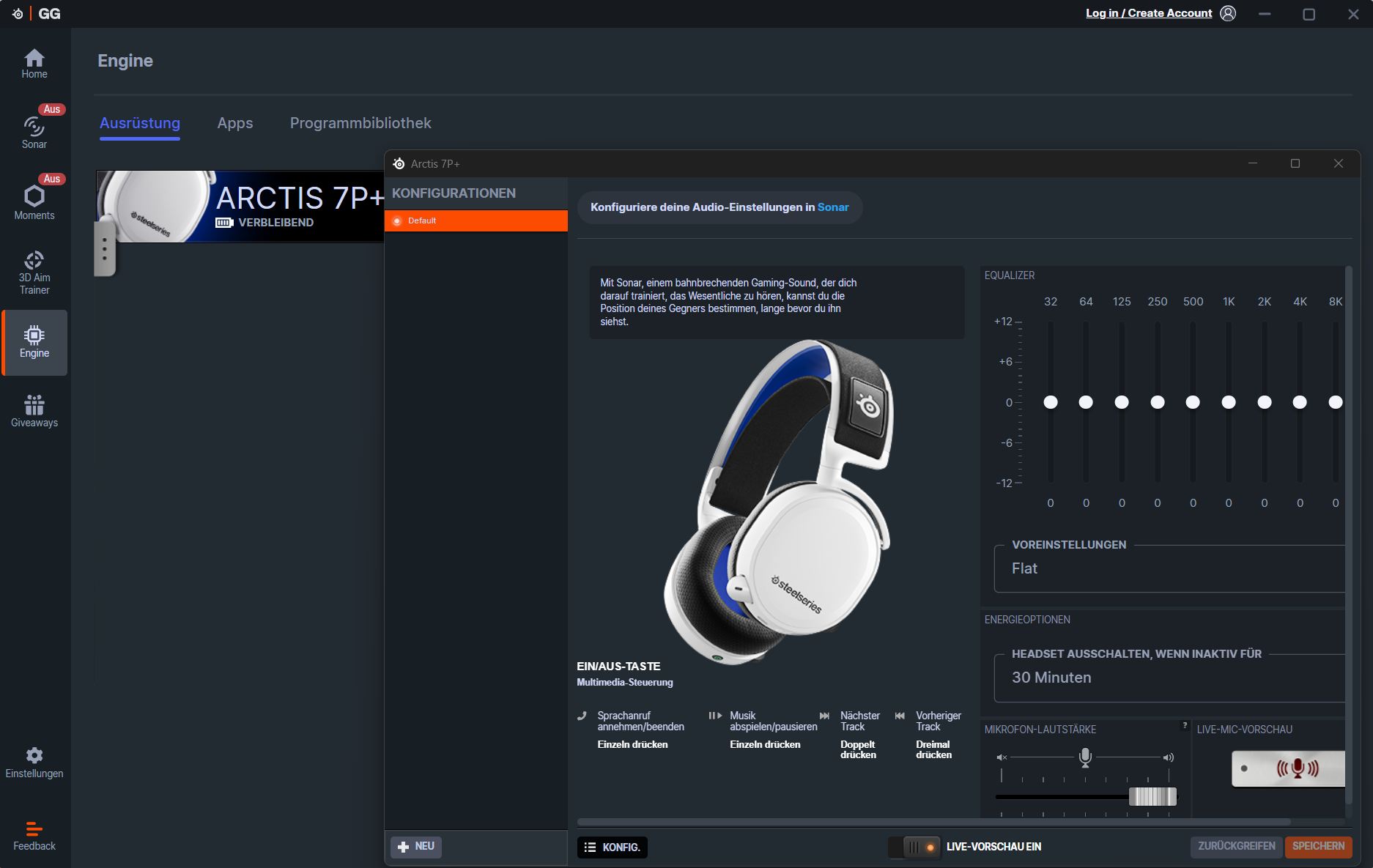The width and height of the screenshot is (1373, 868).
Task: Click the microphone volume slider handle
Action: 1152,796
